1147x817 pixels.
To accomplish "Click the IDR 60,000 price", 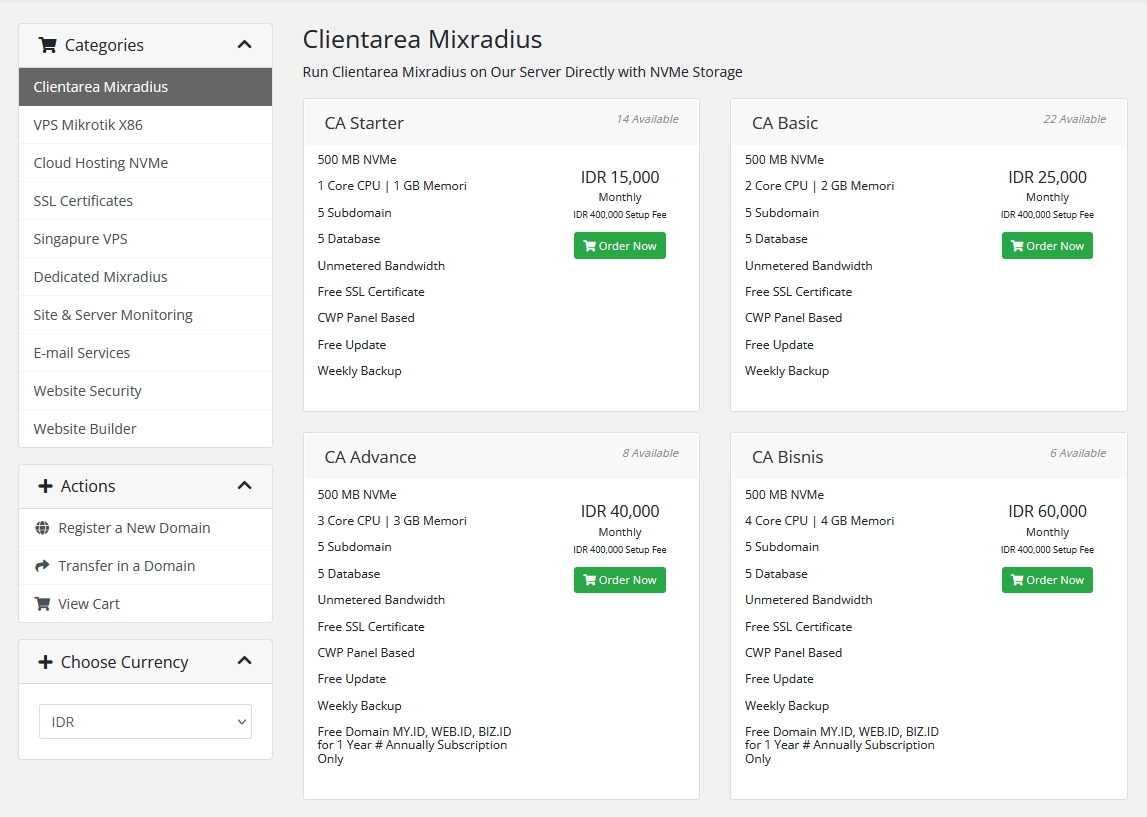I will click(x=1047, y=511).
